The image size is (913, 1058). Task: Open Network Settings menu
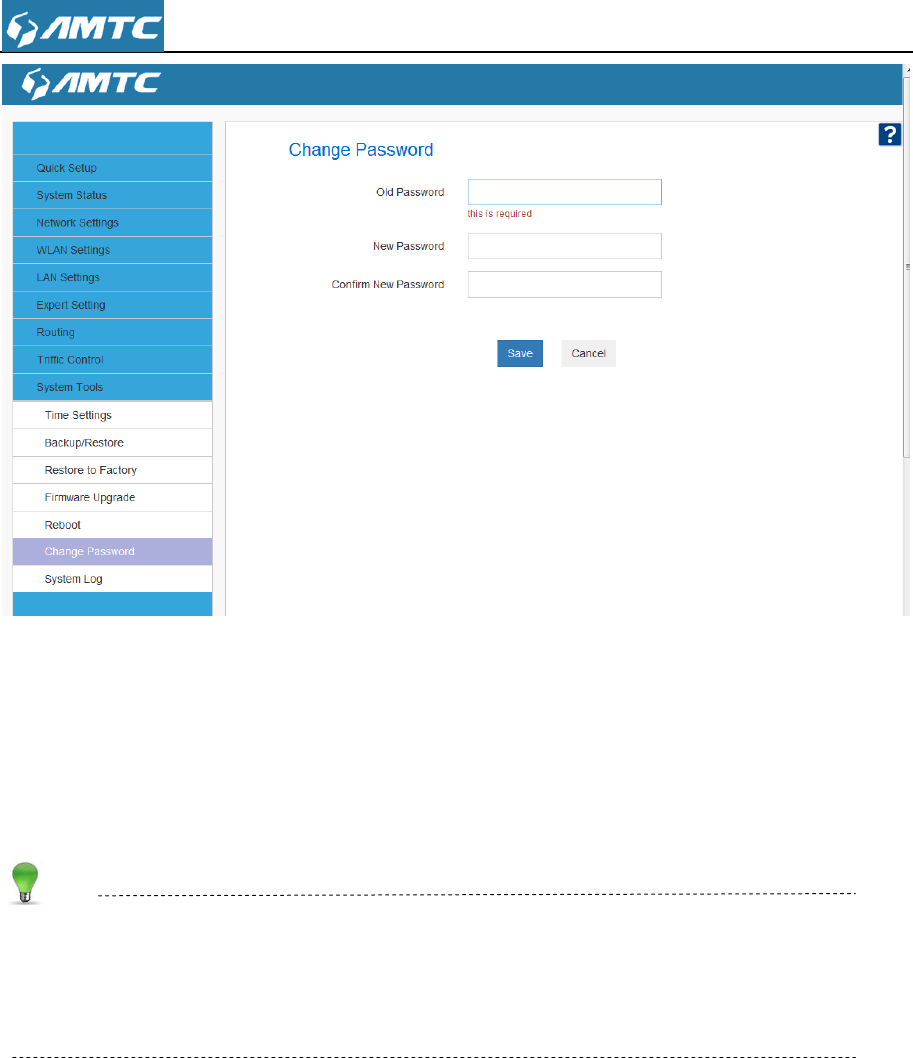112,223
